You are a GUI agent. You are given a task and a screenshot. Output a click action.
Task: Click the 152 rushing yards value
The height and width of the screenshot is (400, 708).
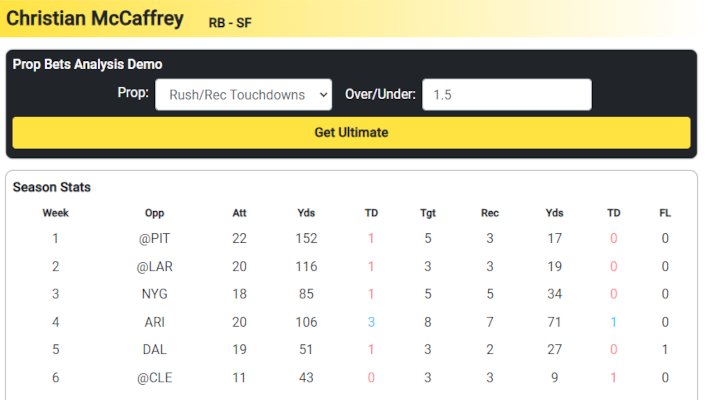[x=306, y=238]
